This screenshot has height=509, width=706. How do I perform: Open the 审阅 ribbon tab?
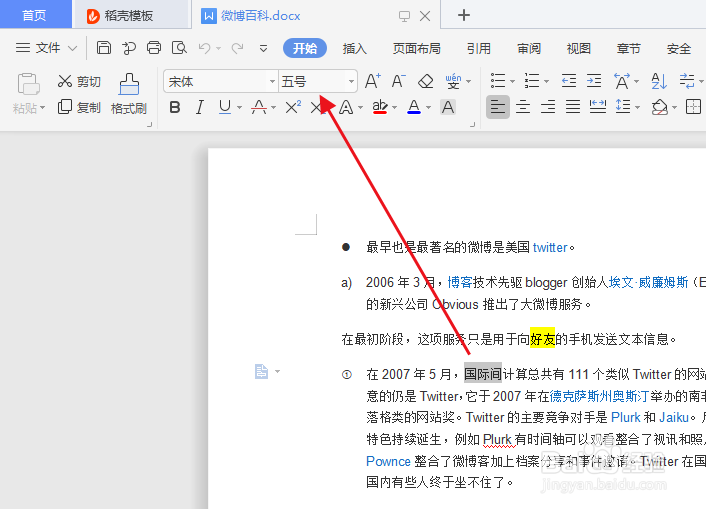click(x=529, y=48)
